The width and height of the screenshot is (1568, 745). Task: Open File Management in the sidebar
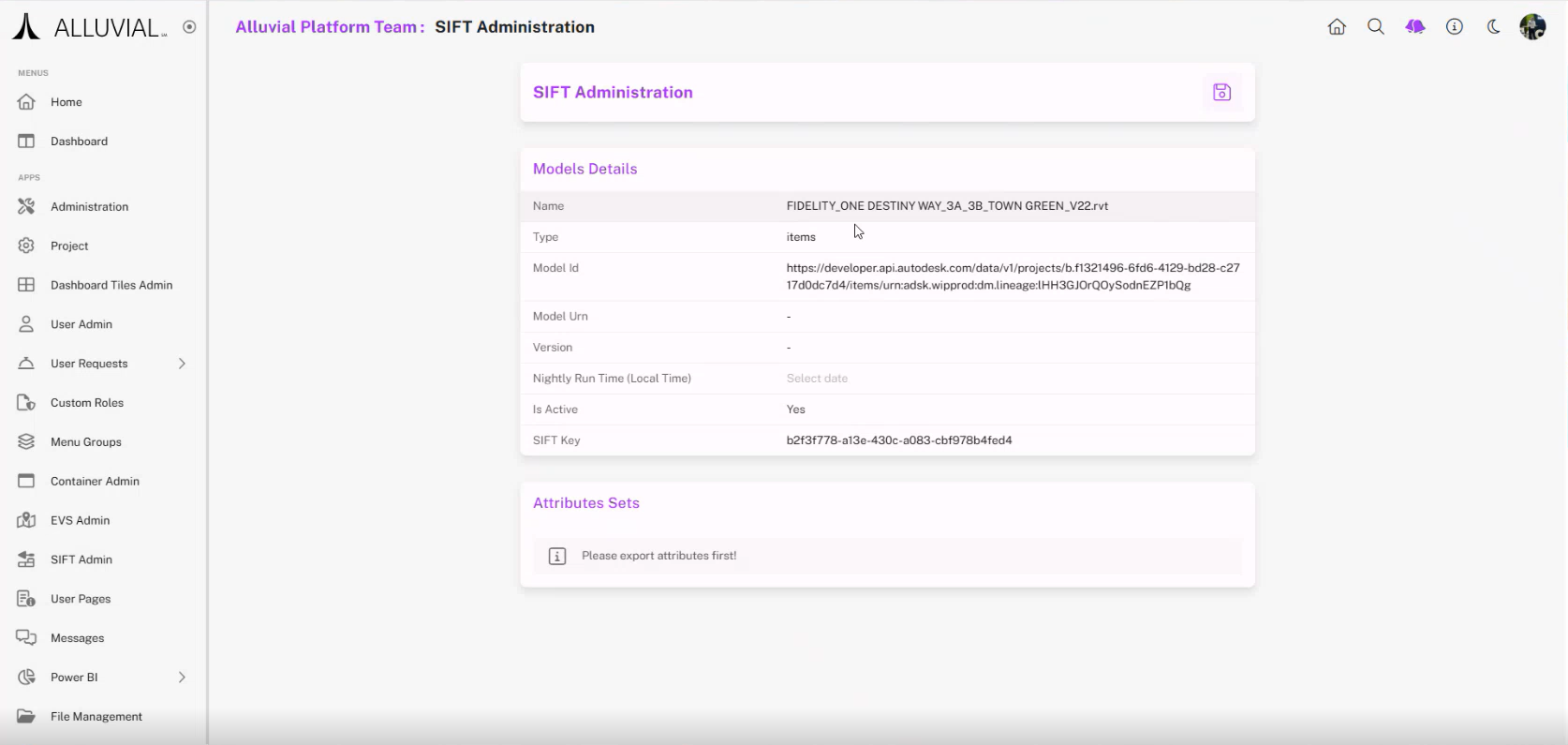[x=96, y=717]
